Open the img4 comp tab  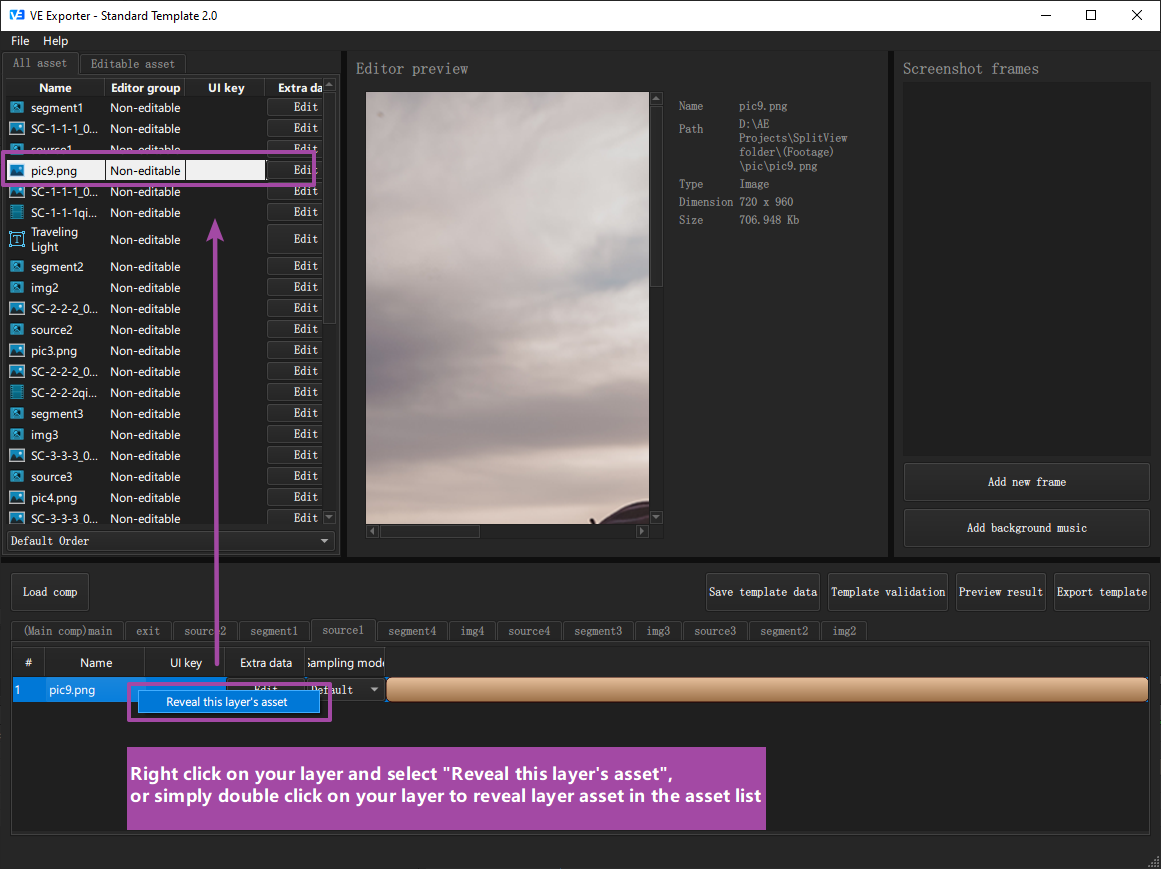[472, 631]
